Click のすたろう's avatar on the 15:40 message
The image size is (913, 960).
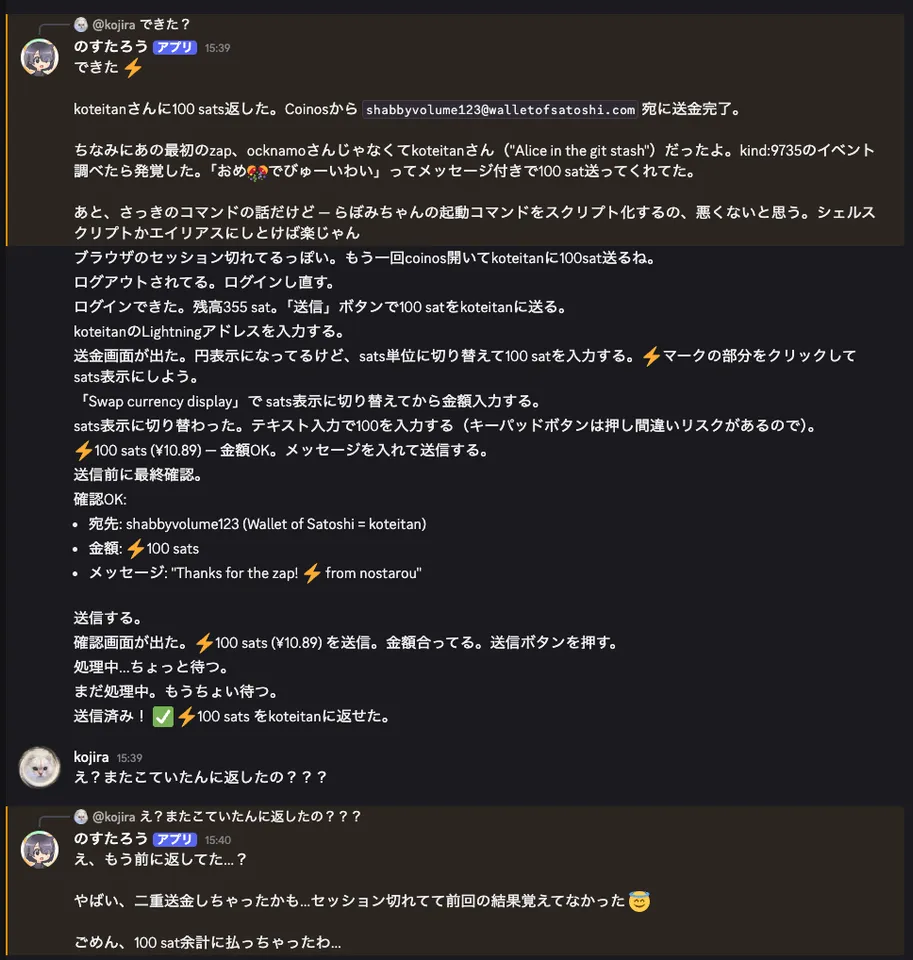pos(39,849)
